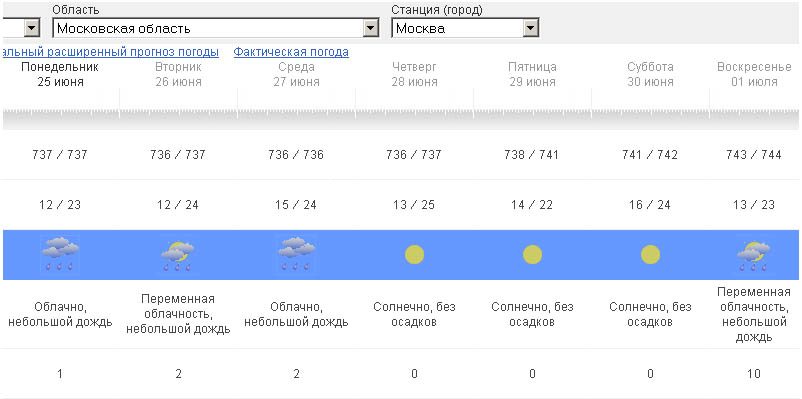Viewport: 802px width, 399px height.
Task: Click Monday's Облачно, небольшой дождь description
Action: point(60,315)
